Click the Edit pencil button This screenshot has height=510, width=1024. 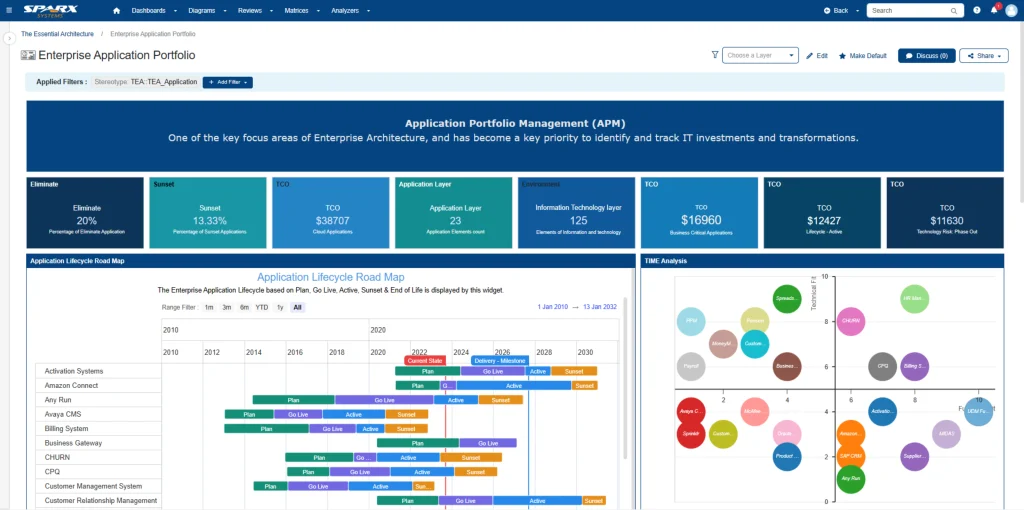817,56
